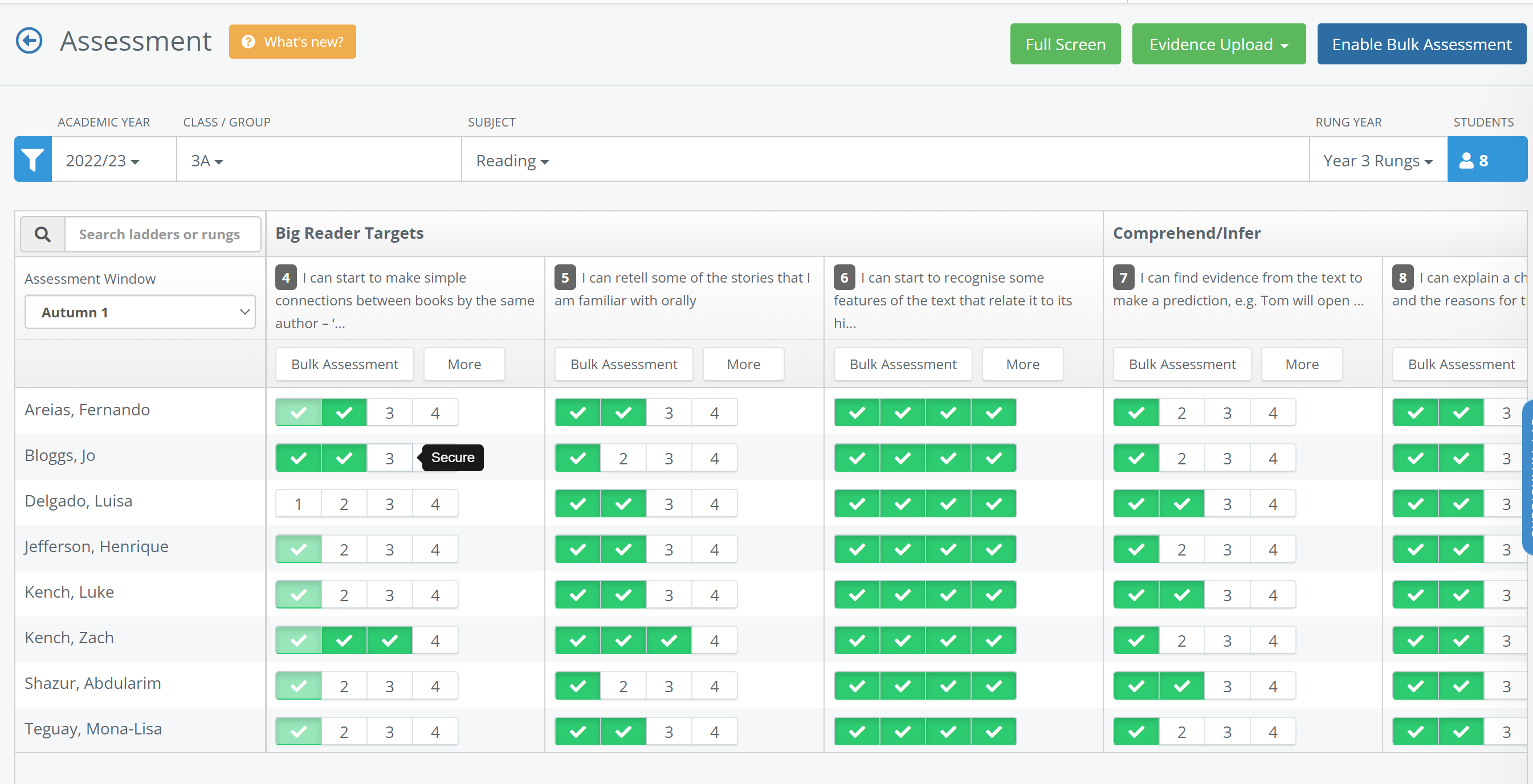Open the Assessment Window Autumn 1 dropdown
1533x784 pixels.
pos(140,312)
